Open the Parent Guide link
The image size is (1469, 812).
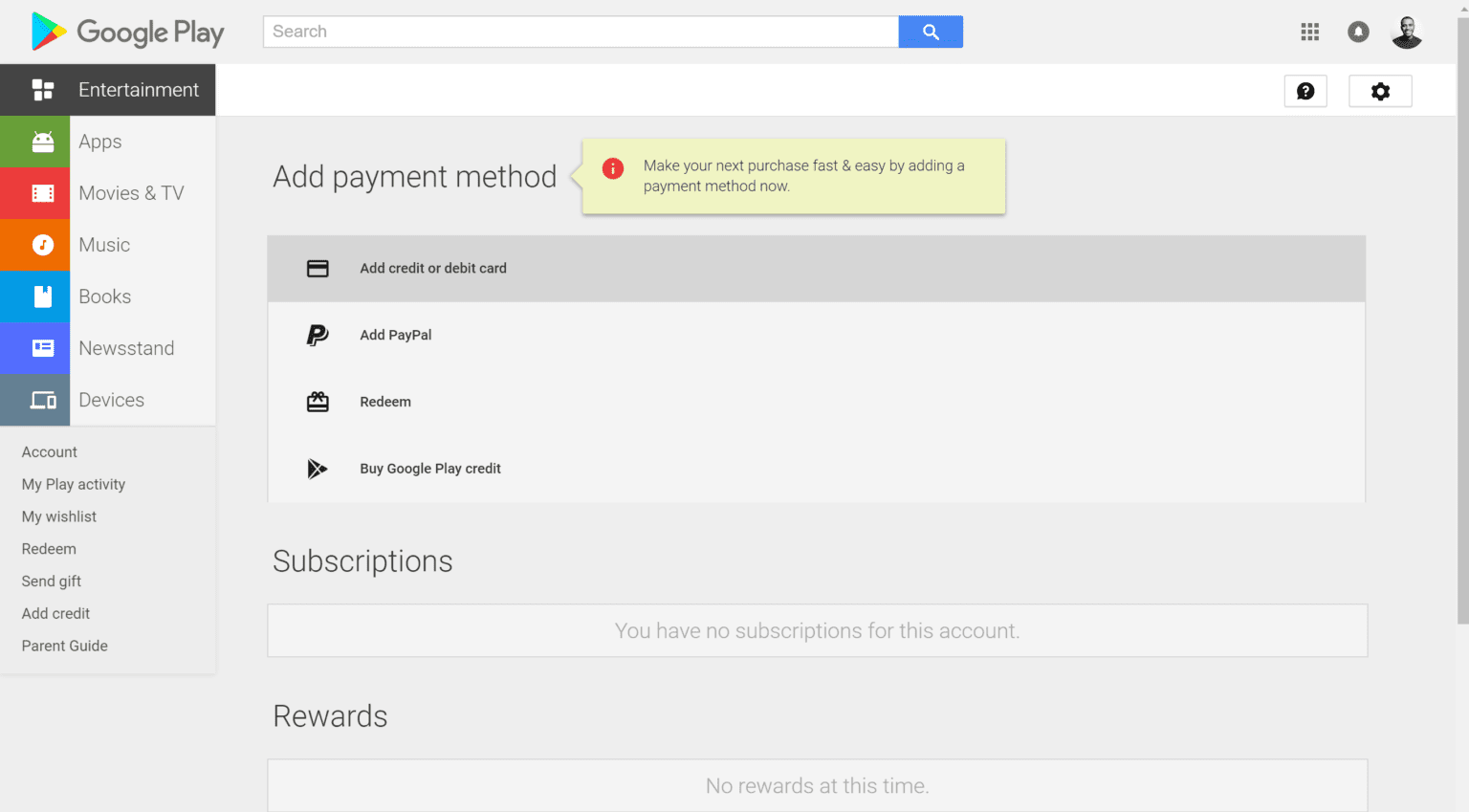[64, 646]
